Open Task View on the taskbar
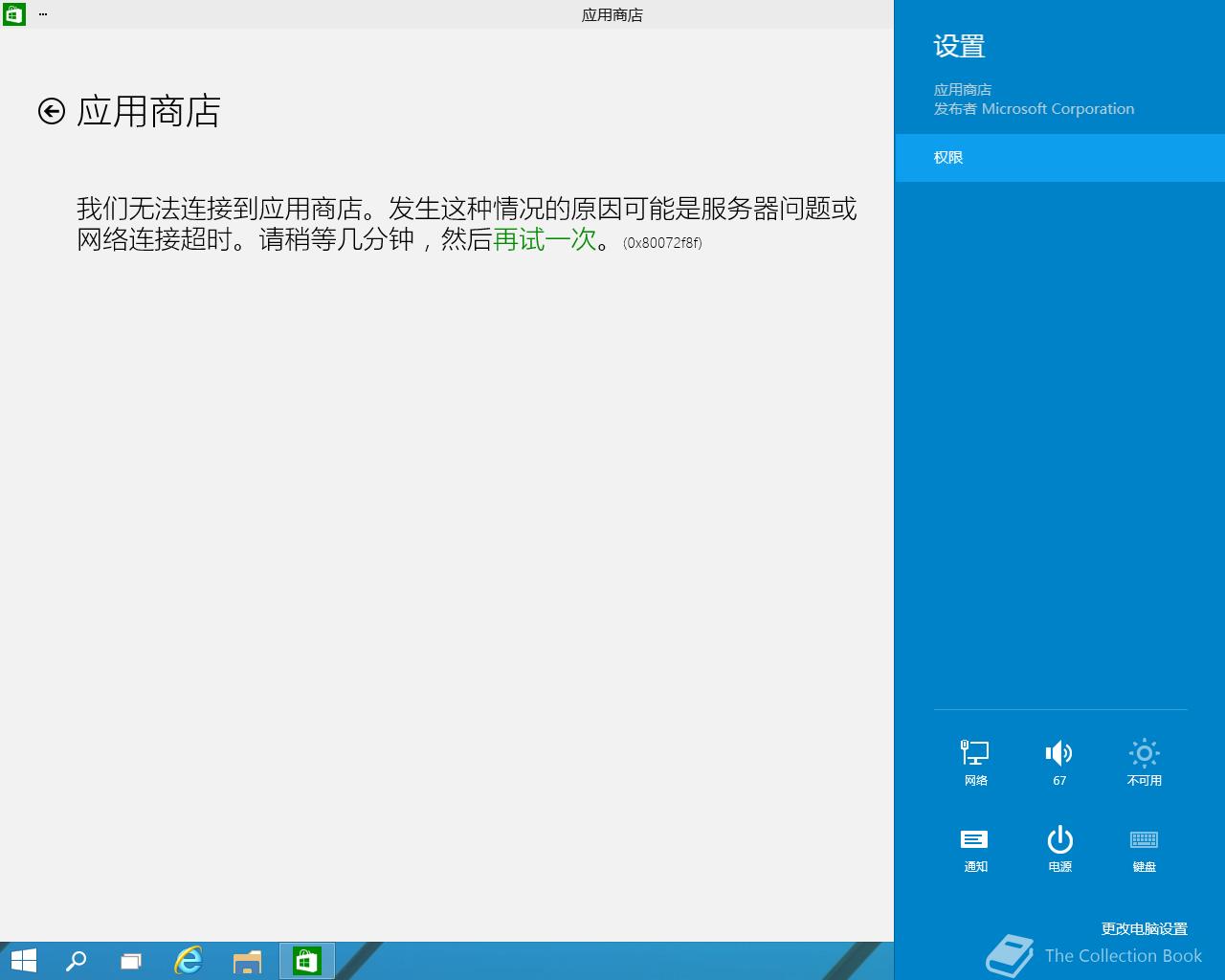 click(x=131, y=961)
